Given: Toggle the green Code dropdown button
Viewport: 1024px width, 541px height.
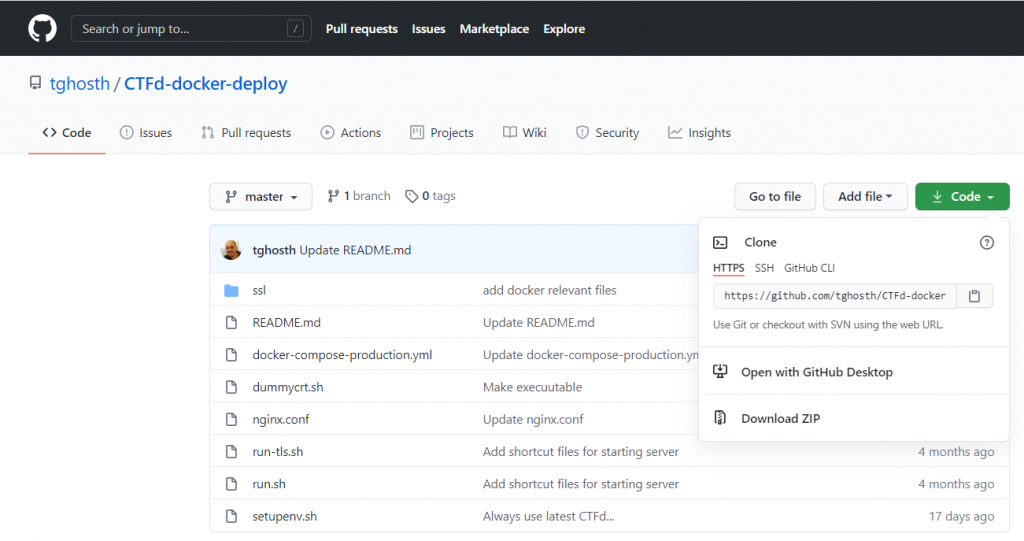Looking at the screenshot, I should pyautogui.click(x=961, y=197).
